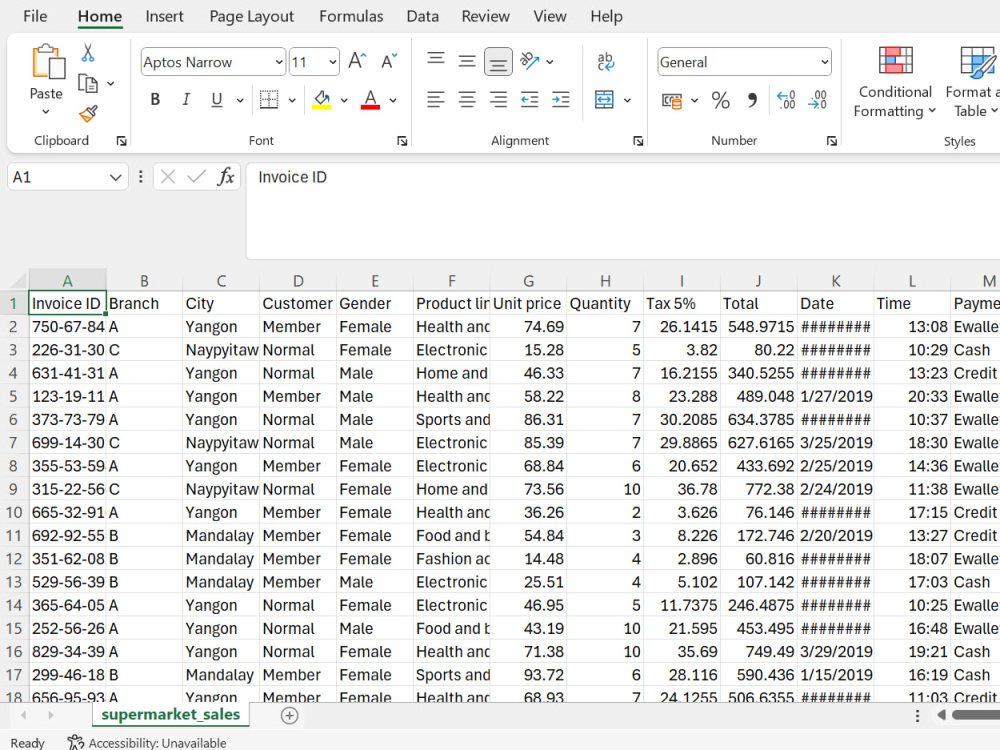Apply the Percent Style icon
The width and height of the screenshot is (1000, 750).
pos(721,100)
